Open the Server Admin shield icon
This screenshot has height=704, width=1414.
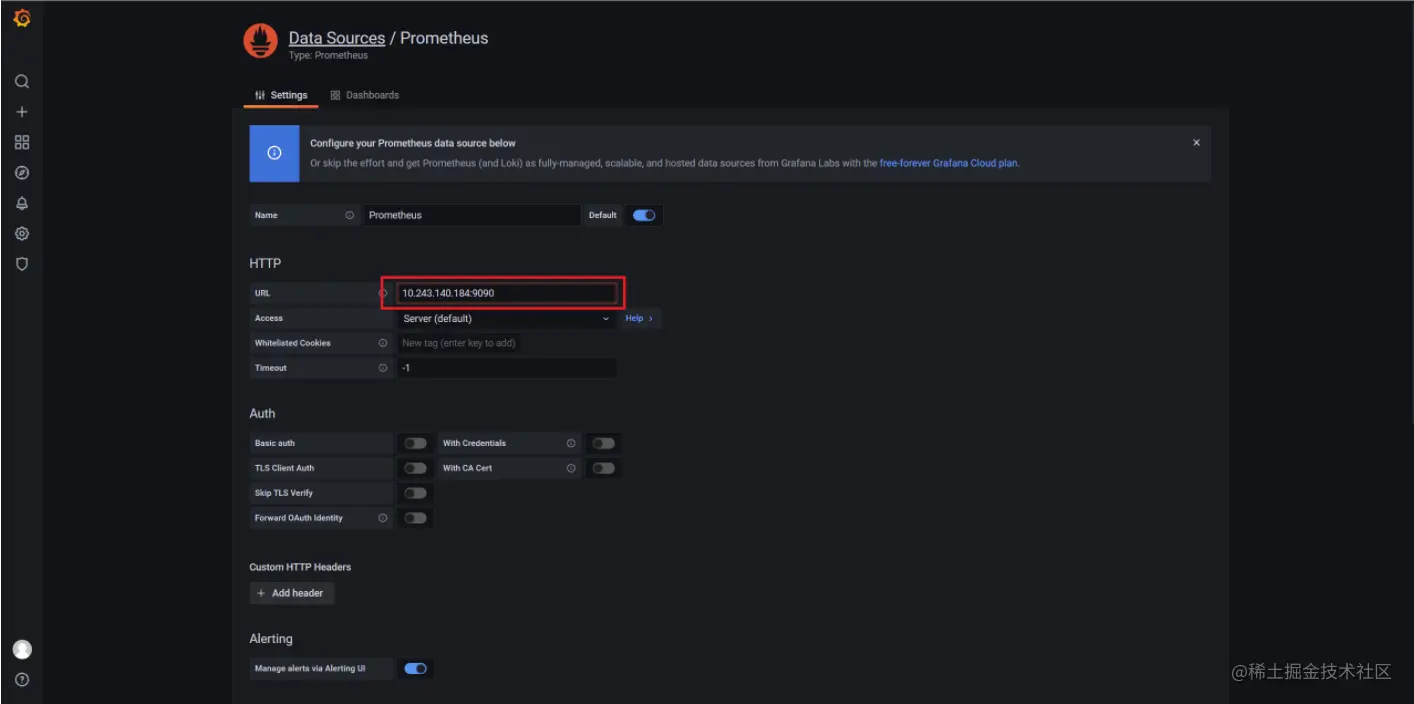click(x=22, y=264)
